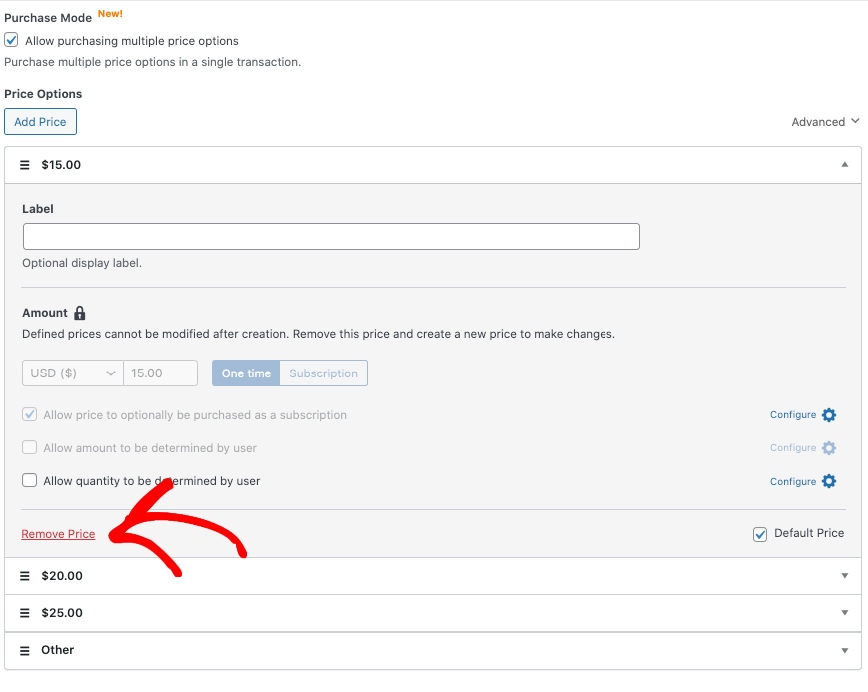This screenshot has width=868, height=692.
Task: Click the Add Price button
Action: (40, 121)
